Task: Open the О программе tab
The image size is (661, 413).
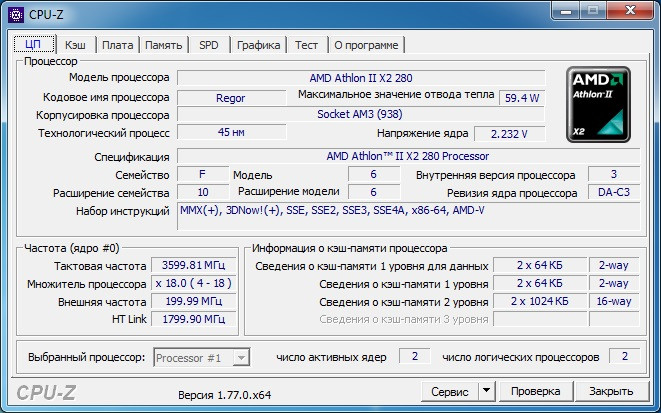Action: tap(366, 45)
